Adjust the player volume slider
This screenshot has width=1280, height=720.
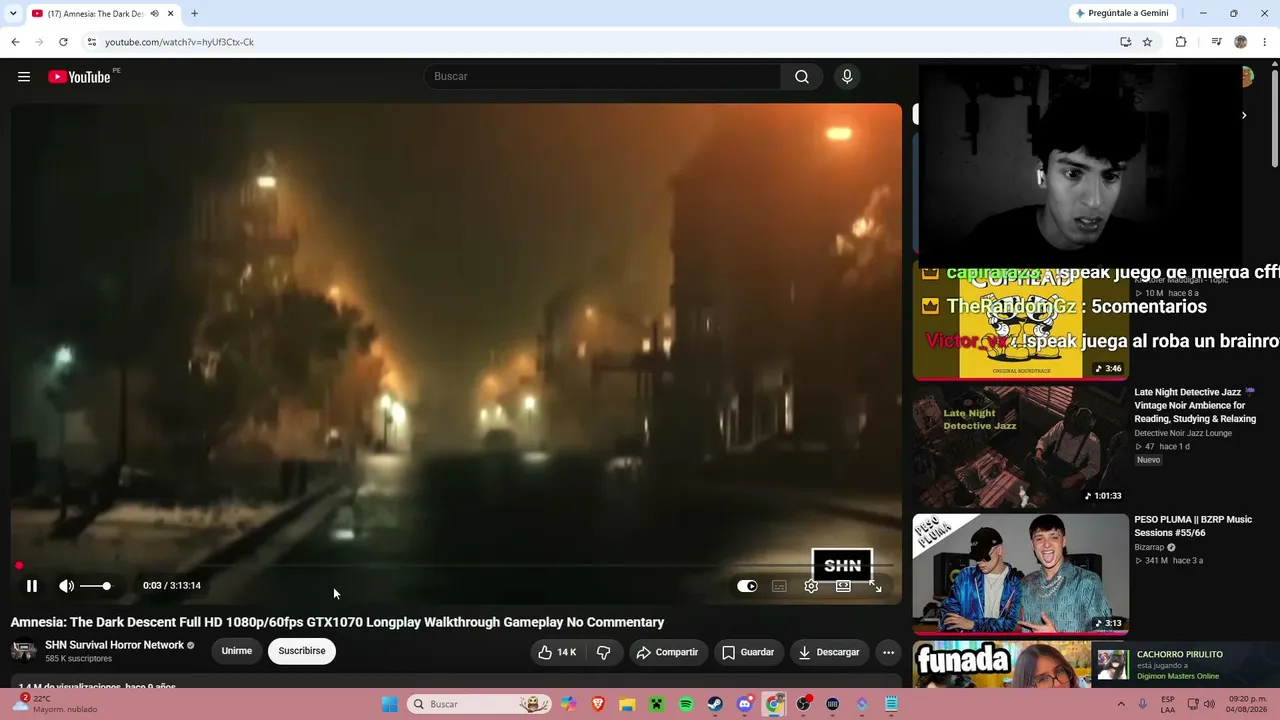click(x=96, y=586)
